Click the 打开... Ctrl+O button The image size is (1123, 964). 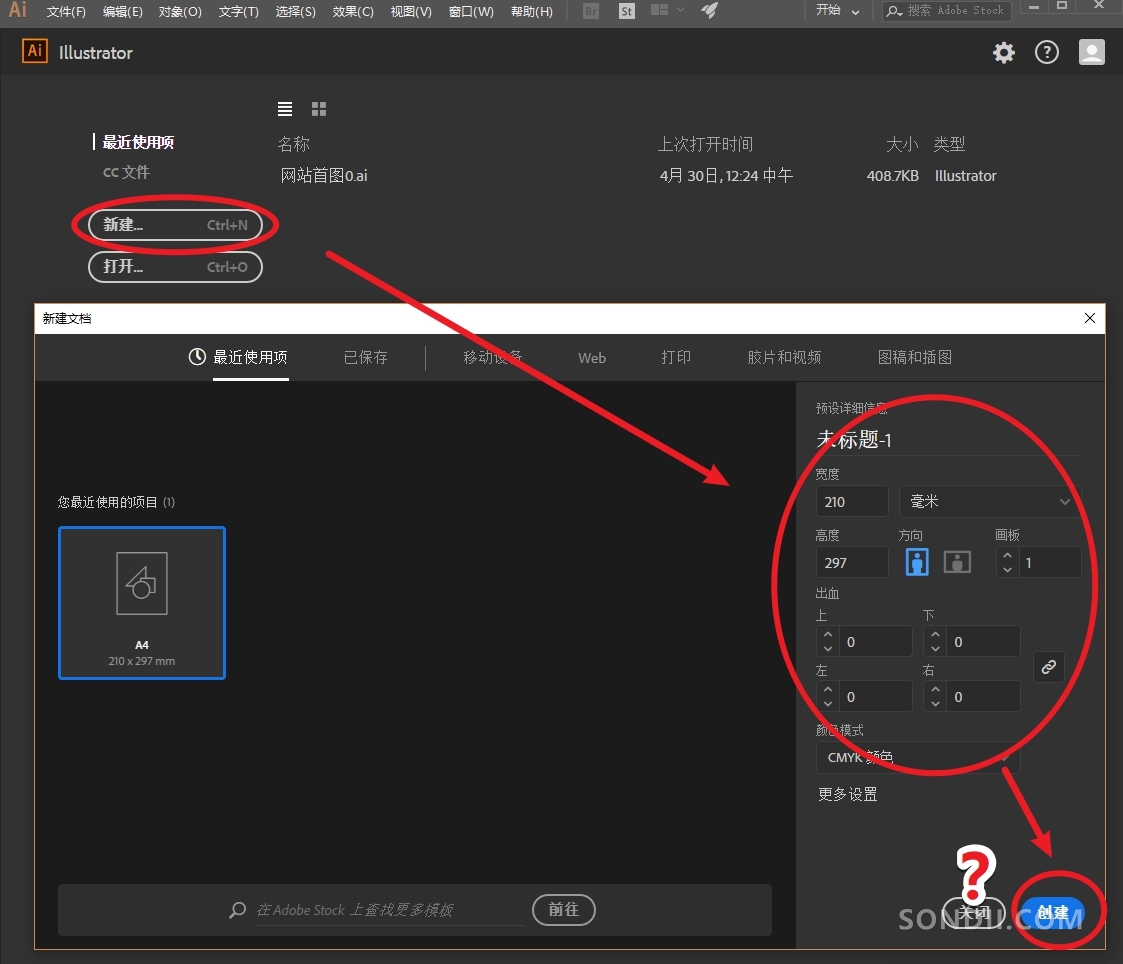point(175,266)
